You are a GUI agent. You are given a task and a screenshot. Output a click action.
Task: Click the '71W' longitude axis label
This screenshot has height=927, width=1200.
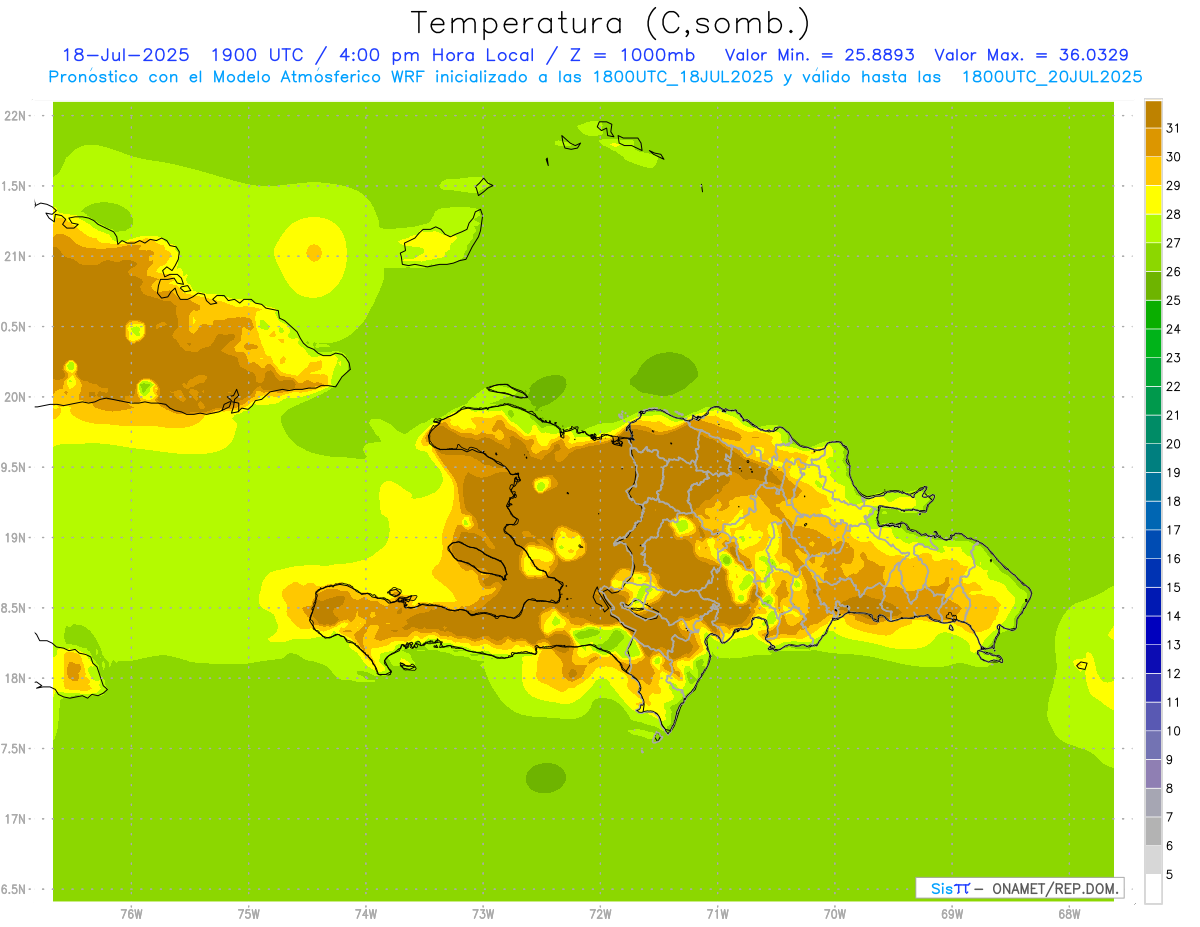point(717,914)
